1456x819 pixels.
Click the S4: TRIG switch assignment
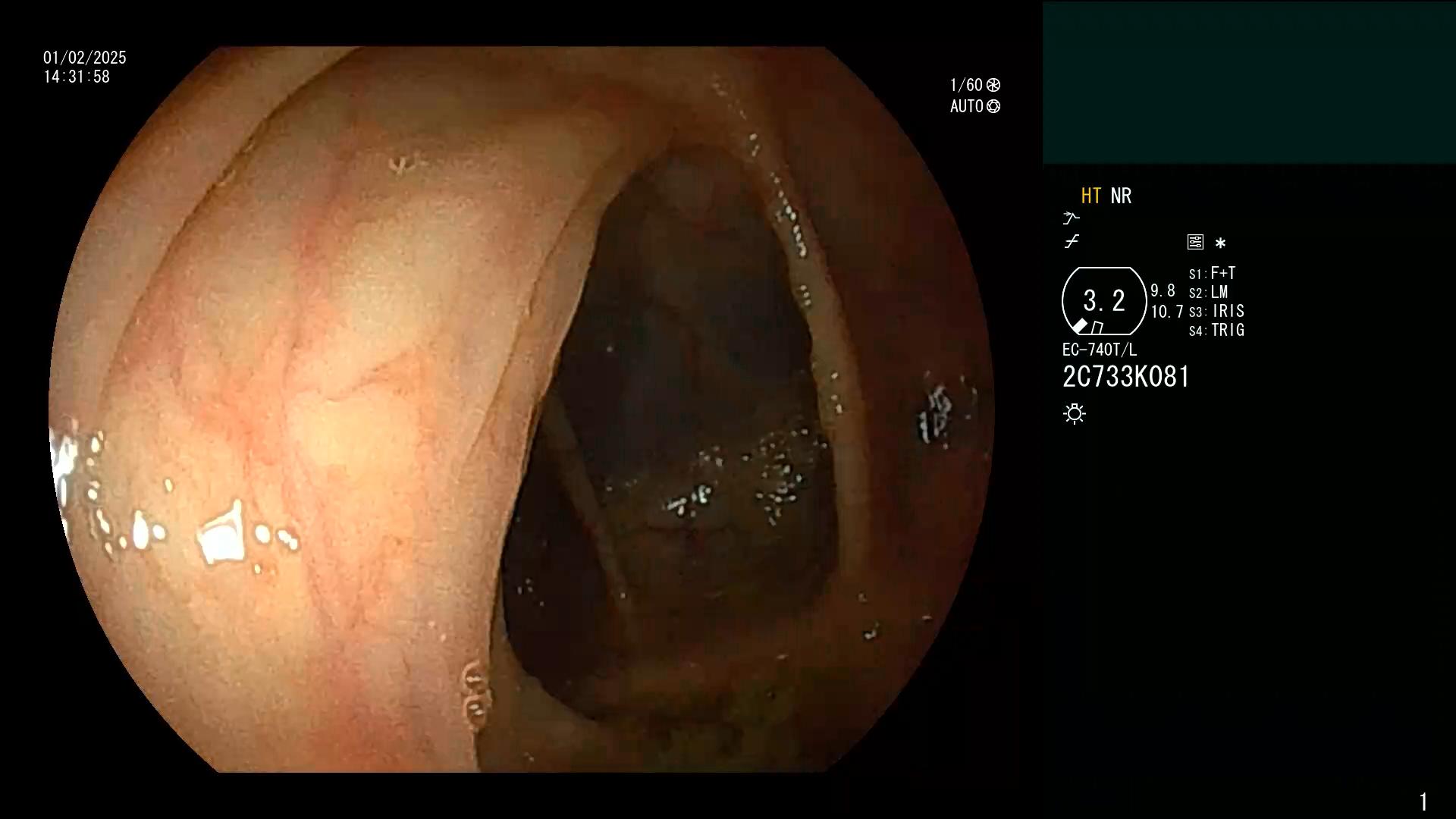(x=1216, y=330)
